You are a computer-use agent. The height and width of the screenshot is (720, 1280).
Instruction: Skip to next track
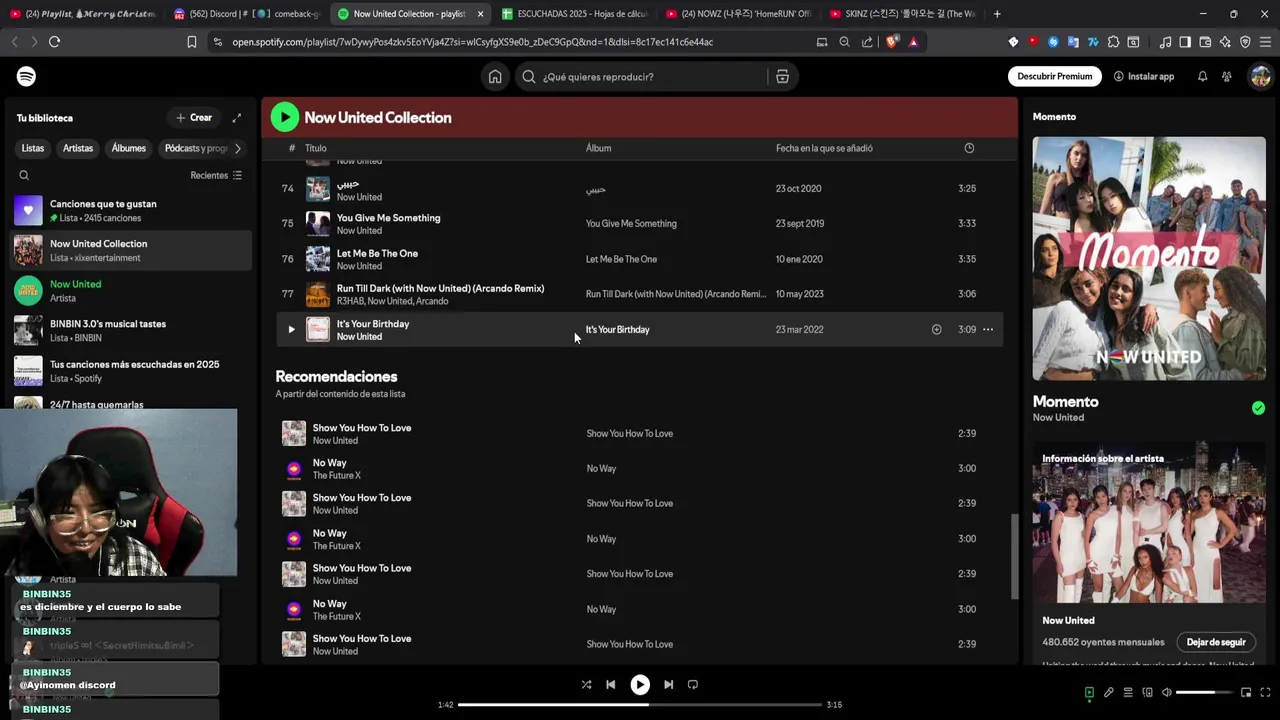pyautogui.click(x=668, y=685)
